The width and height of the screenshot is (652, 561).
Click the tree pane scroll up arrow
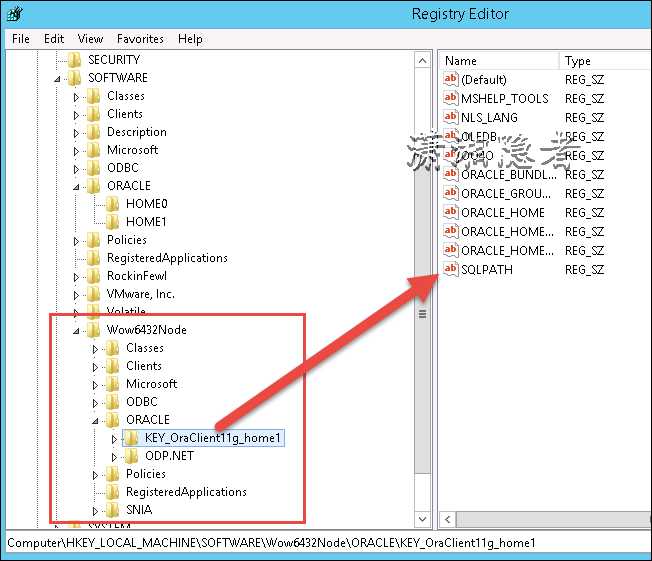422,61
